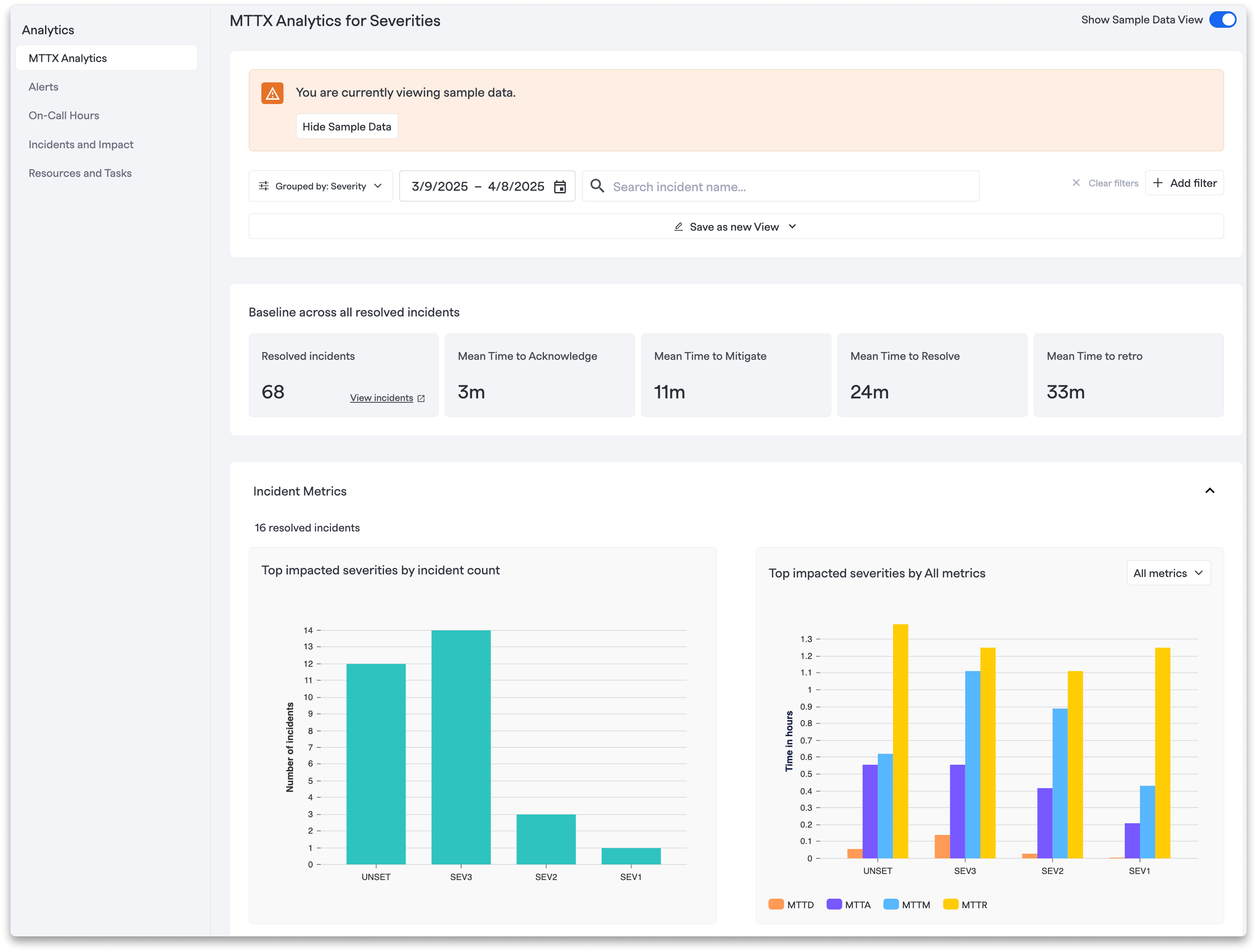Click the X icon beside Clear filters
This screenshot has height=952, width=1257.
coord(1076,183)
